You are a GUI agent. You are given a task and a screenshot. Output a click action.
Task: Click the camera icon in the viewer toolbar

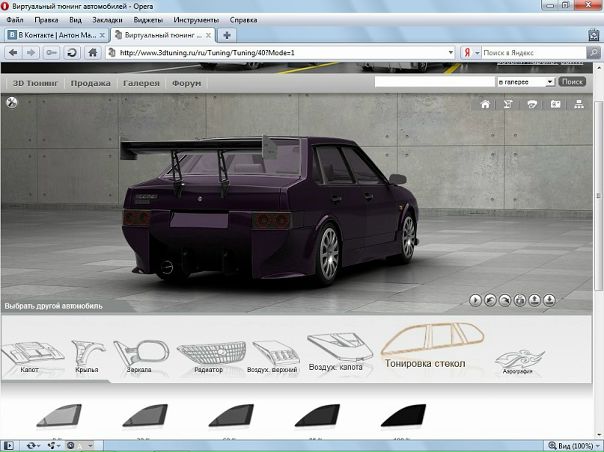pos(555,104)
